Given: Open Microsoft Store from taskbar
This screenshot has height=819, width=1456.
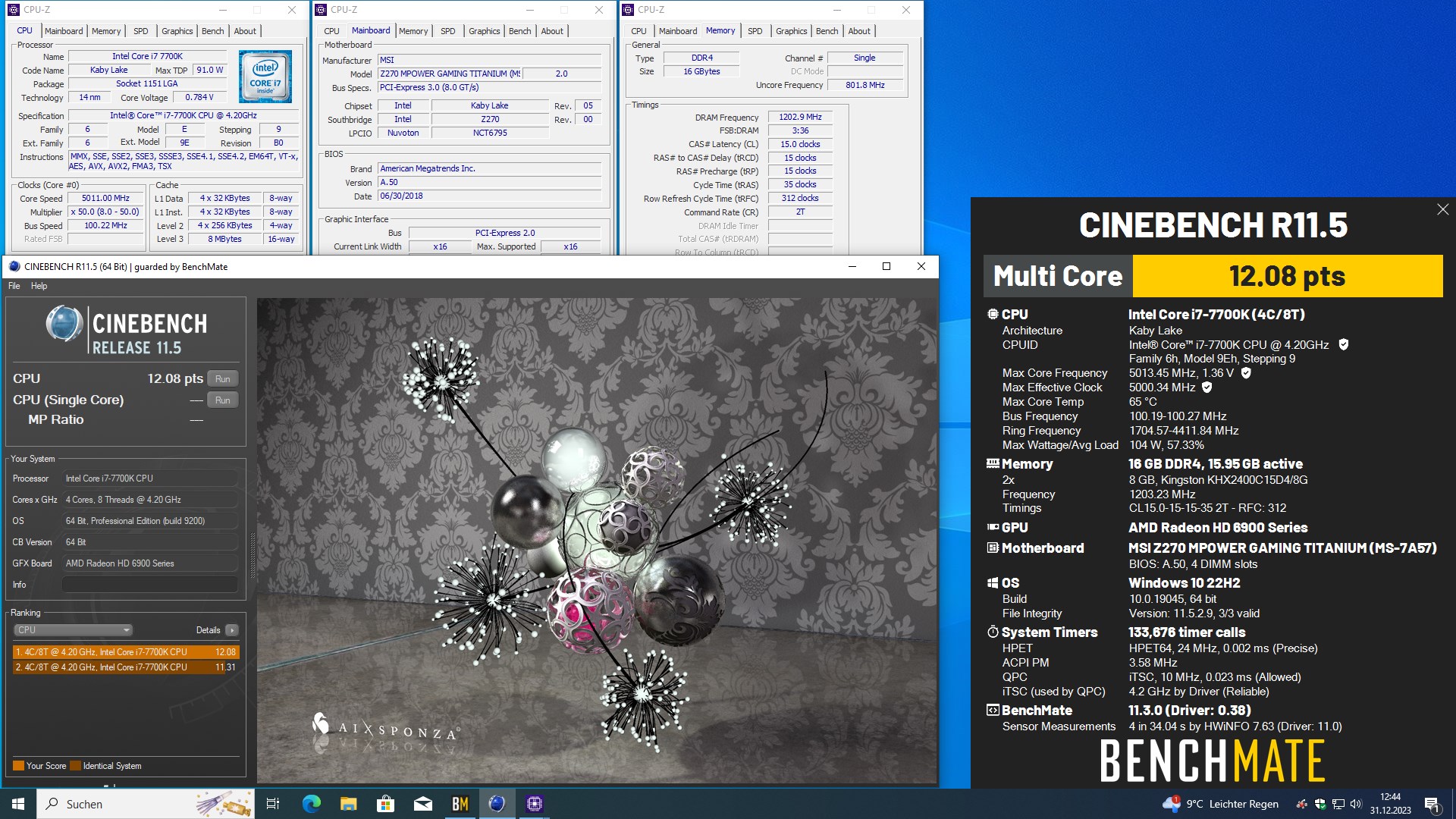Looking at the screenshot, I should [x=385, y=804].
